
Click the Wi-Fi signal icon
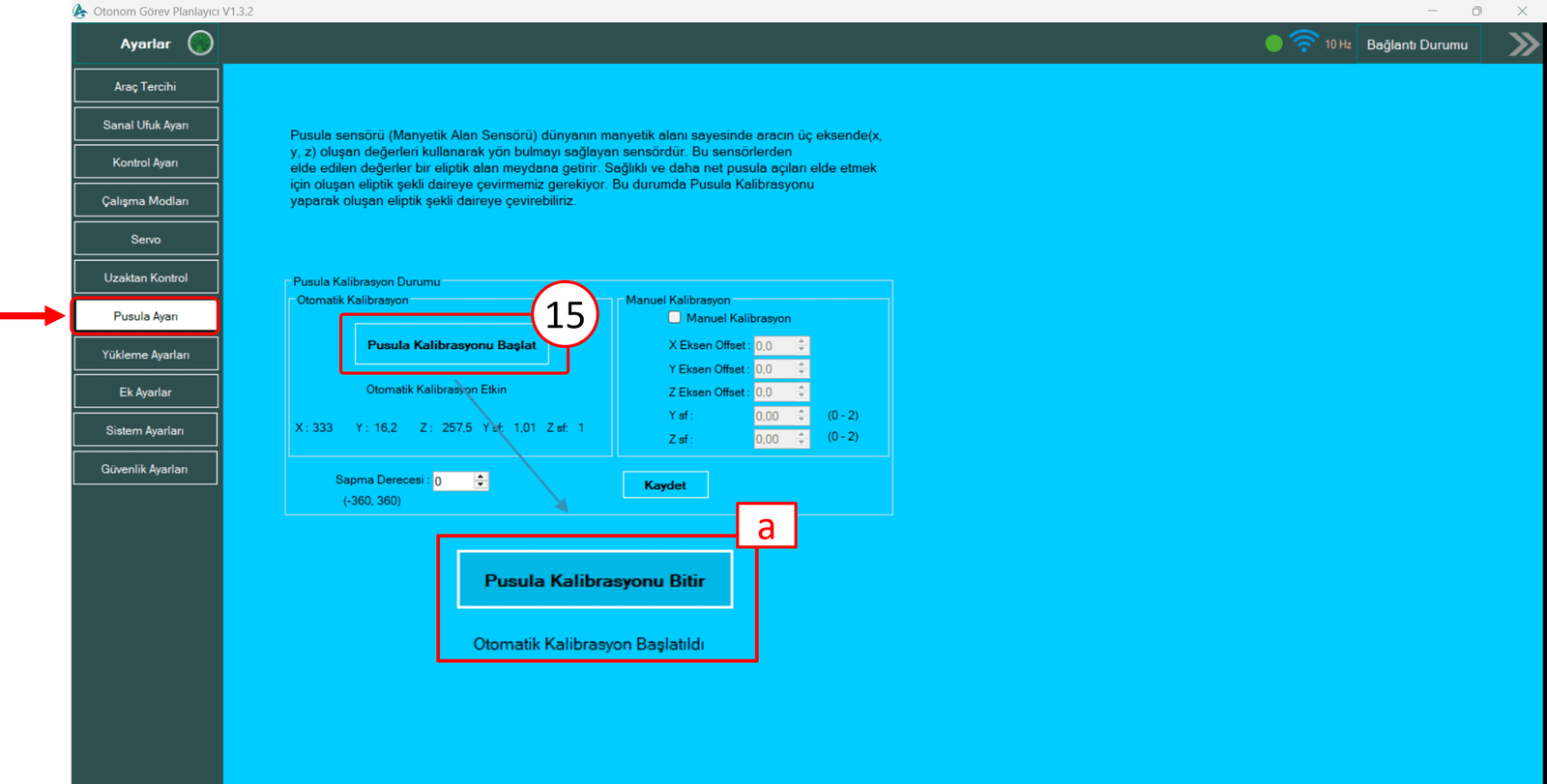(1303, 42)
